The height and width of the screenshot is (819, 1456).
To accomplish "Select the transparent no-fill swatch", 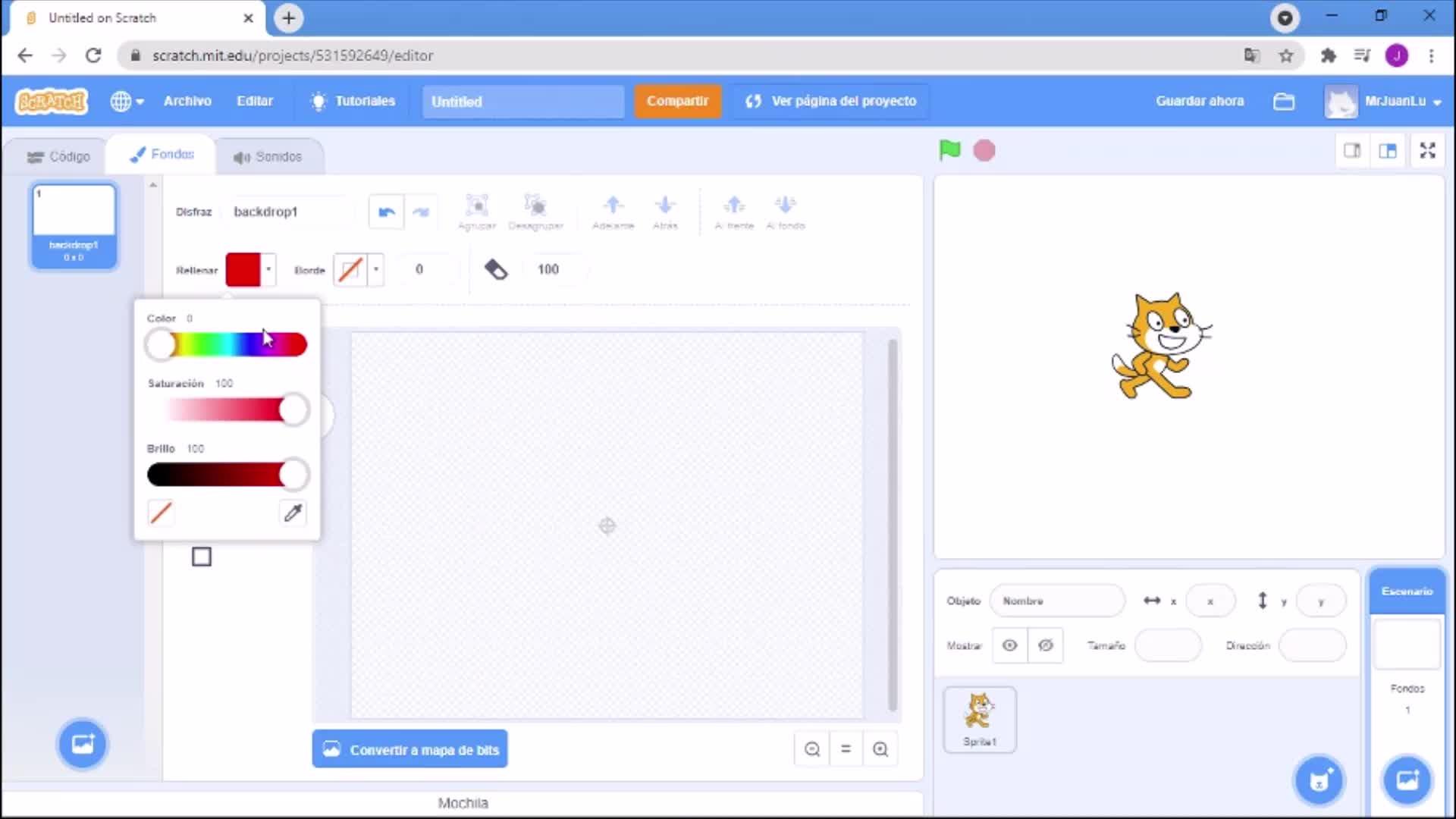I will tap(161, 513).
